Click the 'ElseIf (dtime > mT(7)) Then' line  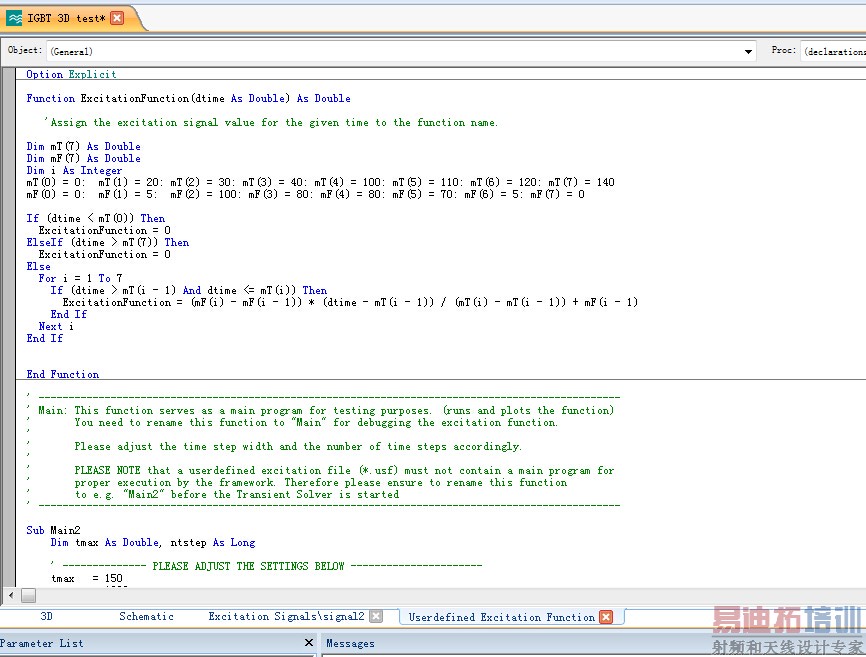point(108,242)
